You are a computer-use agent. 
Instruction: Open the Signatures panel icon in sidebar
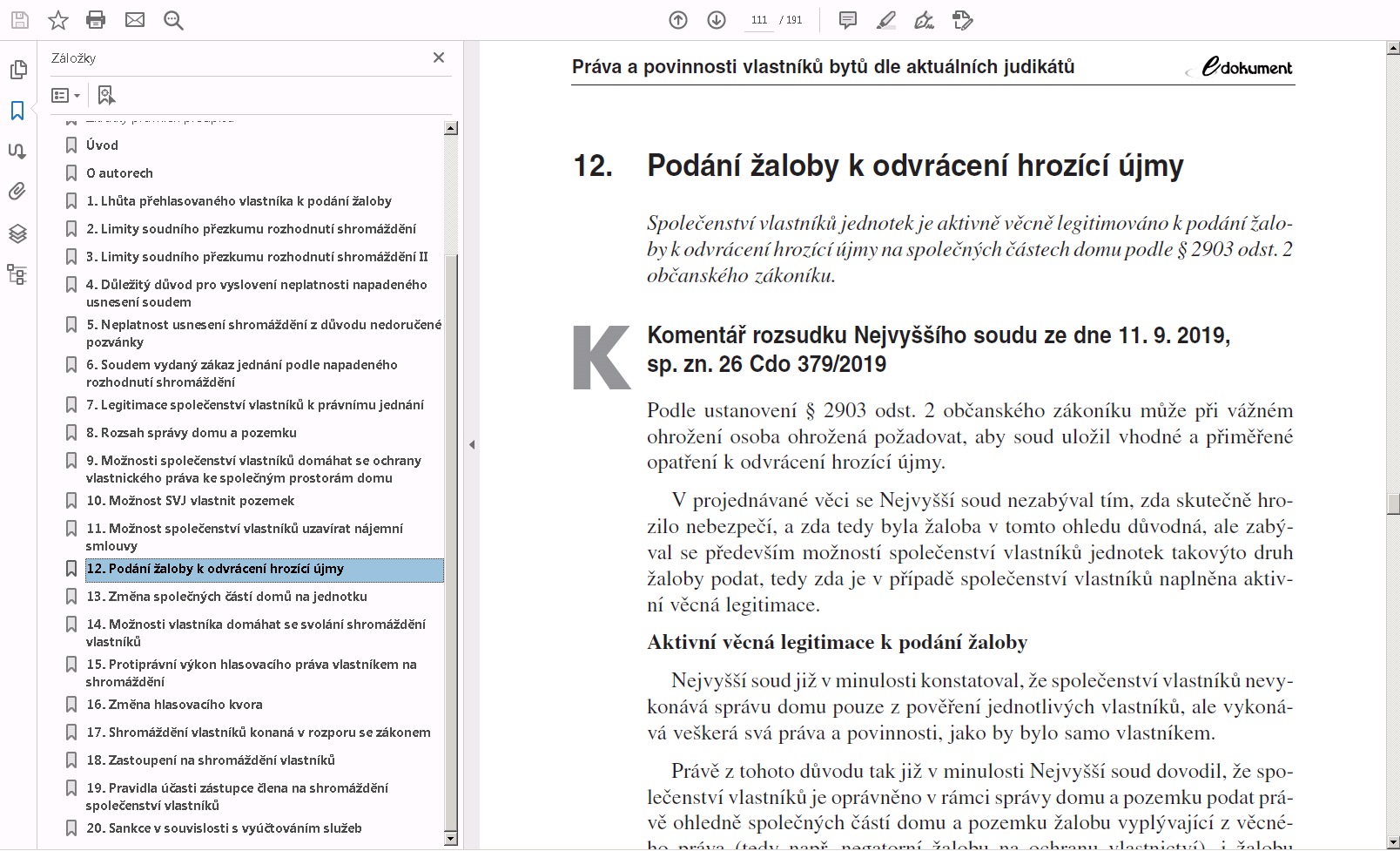[x=17, y=151]
